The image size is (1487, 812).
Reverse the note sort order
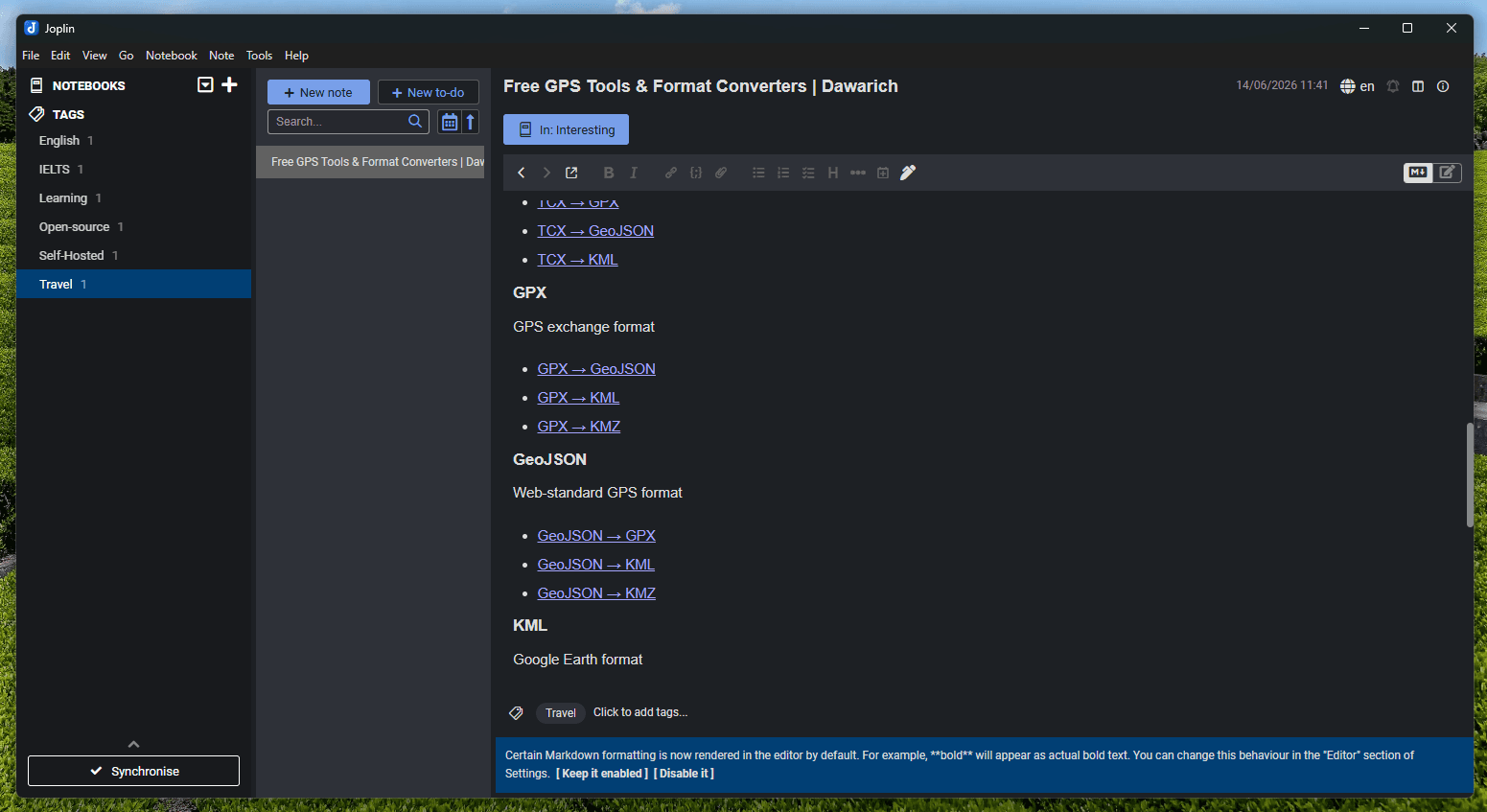[x=470, y=122]
